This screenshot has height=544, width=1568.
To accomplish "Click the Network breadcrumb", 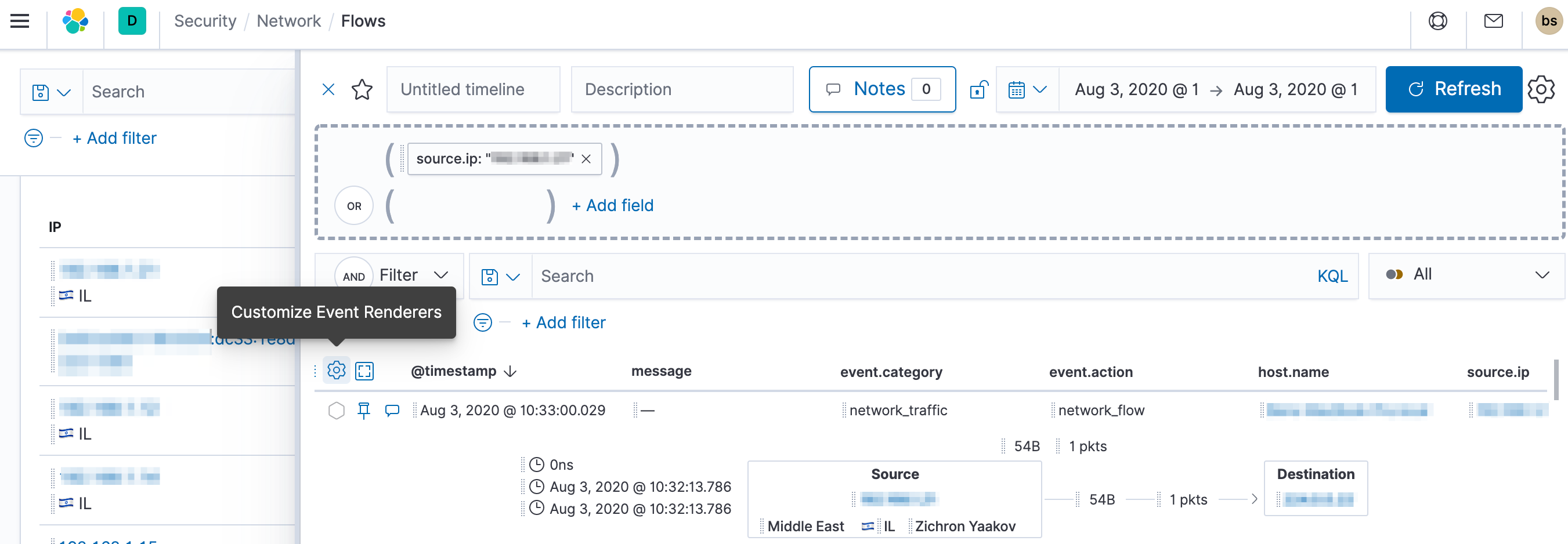I will 288,21.
